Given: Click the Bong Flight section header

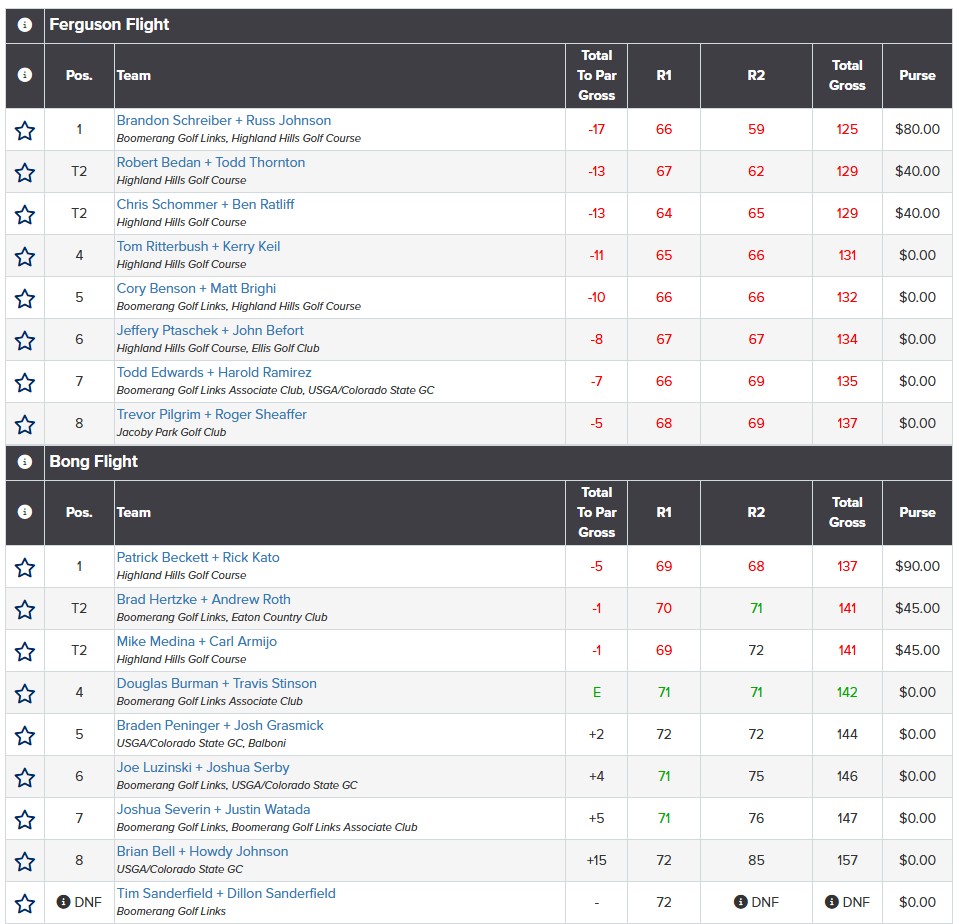Looking at the screenshot, I should click(x=479, y=462).
